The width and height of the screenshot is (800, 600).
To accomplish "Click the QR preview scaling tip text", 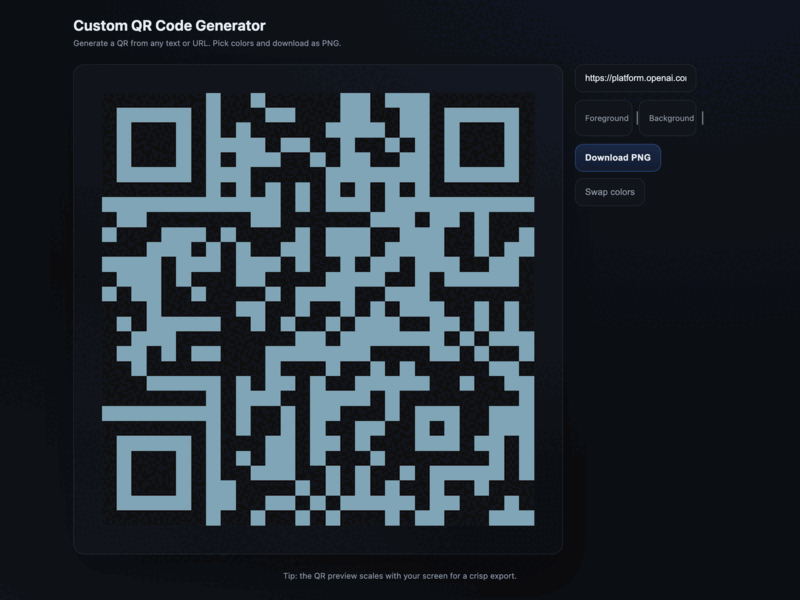I will [400, 576].
